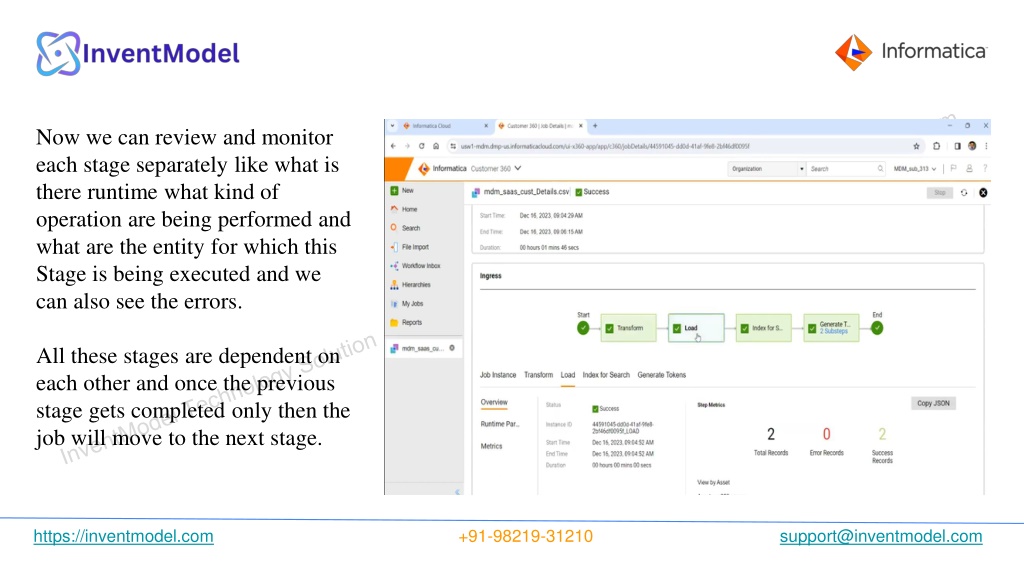Open the Overview side tab
The height and width of the screenshot is (576, 1024).
[x=494, y=402]
